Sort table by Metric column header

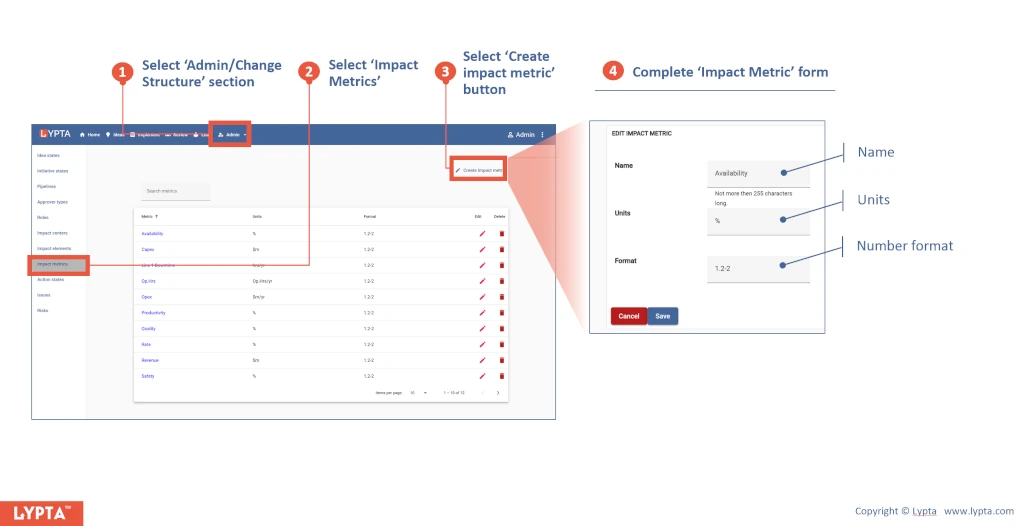[x=150, y=216]
